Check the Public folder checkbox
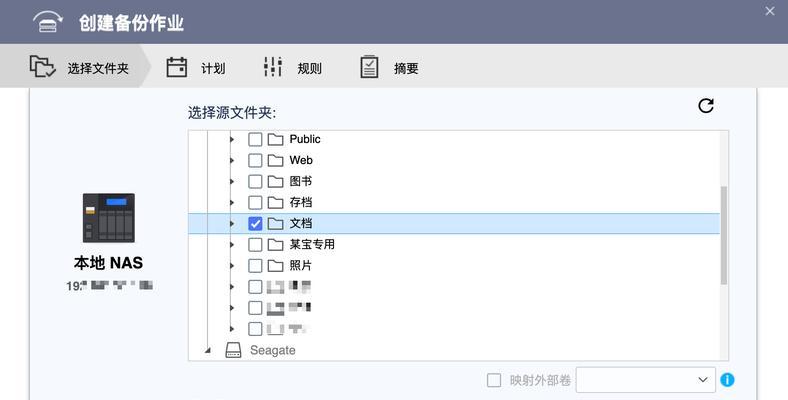 (x=255, y=139)
